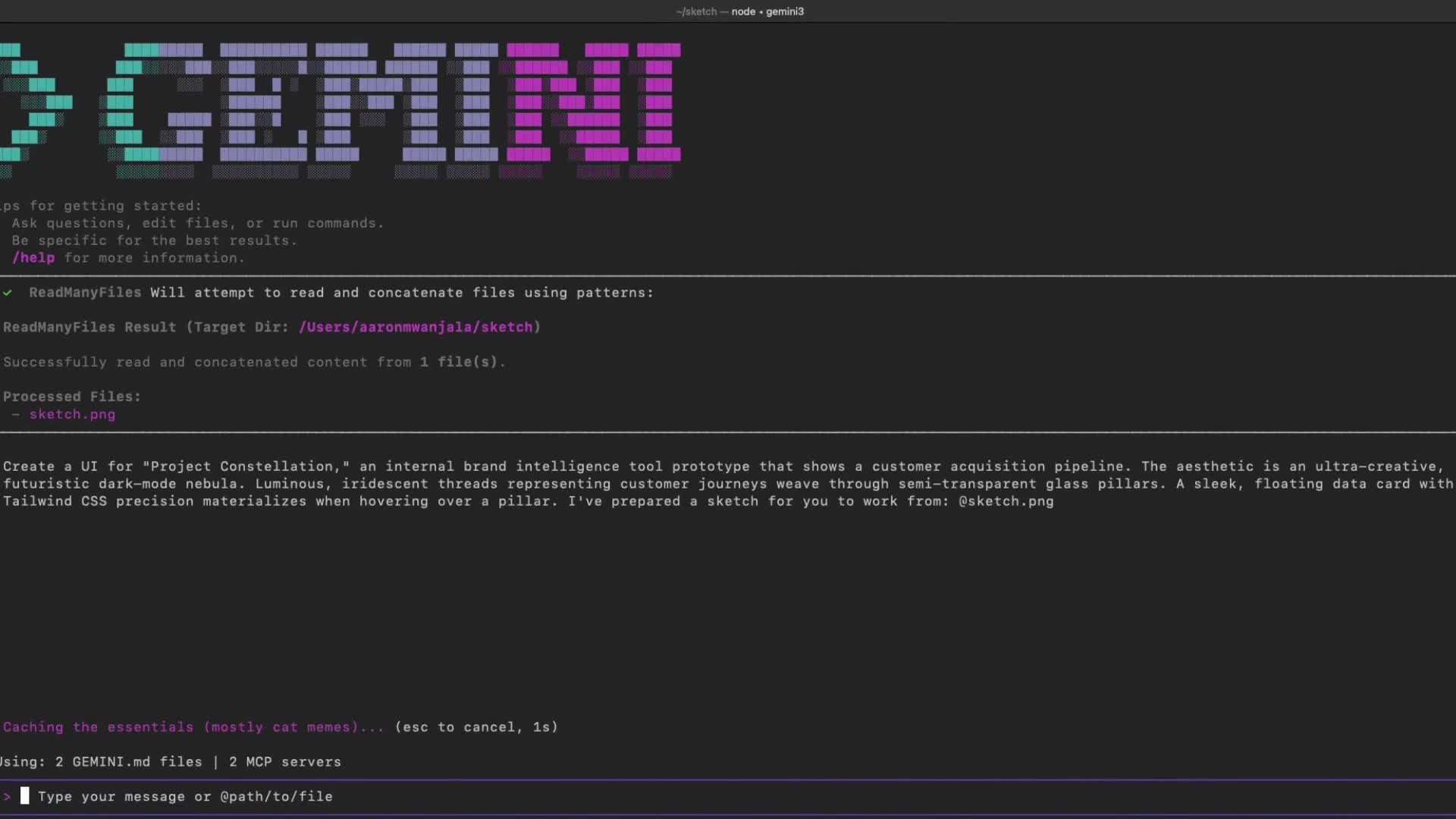Click the window title 'node • gemini3'
1456x819 pixels.
tap(767, 11)
